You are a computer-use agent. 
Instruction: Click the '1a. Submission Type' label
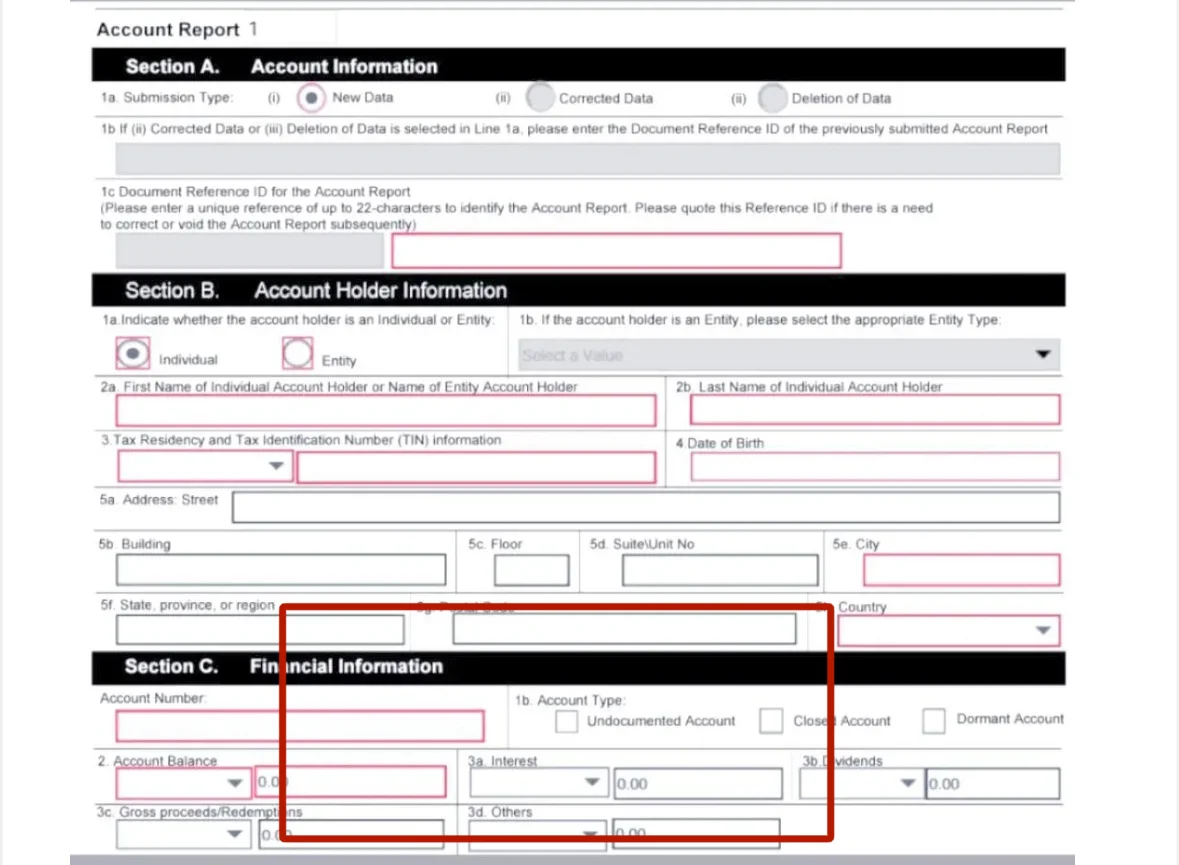pos(167,98)
